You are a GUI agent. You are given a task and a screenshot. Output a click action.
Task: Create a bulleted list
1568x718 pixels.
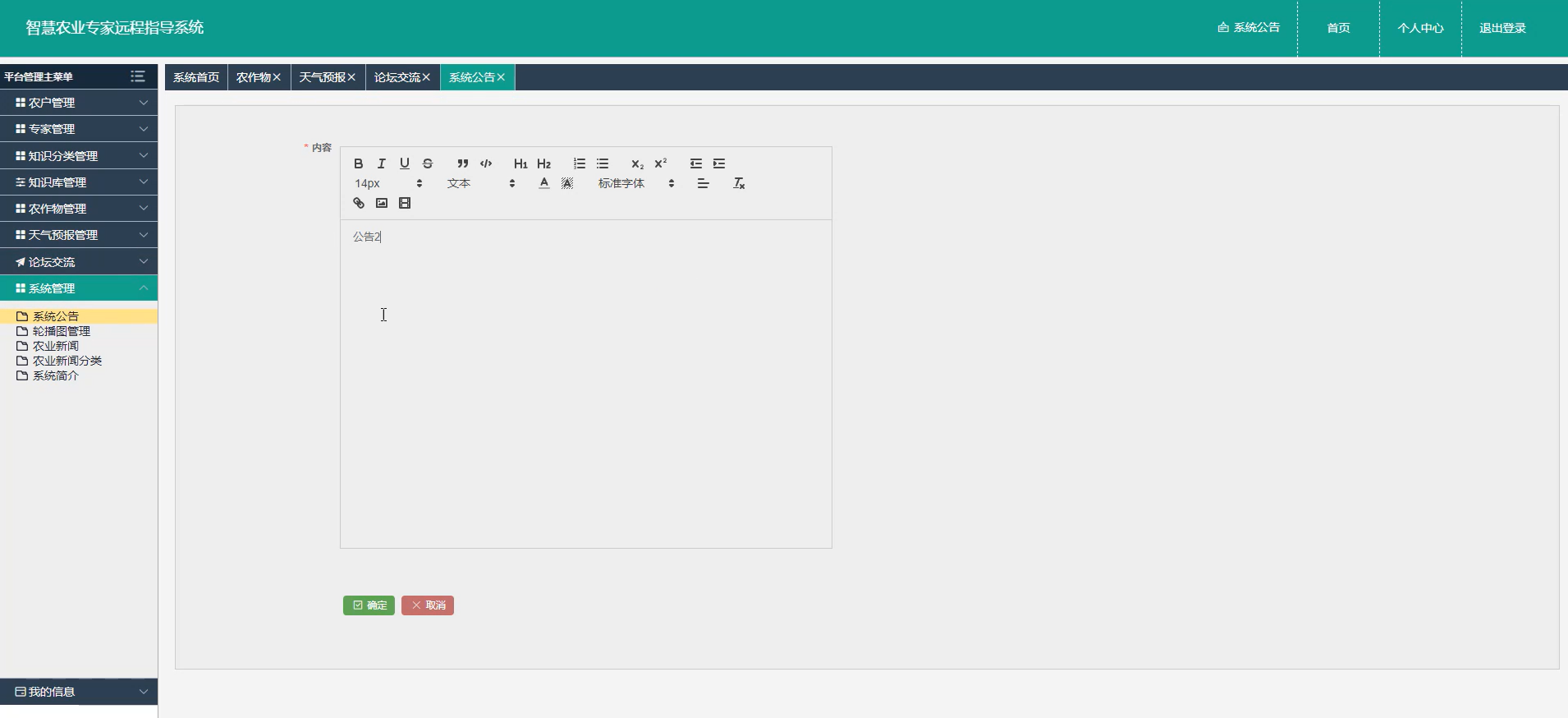point(603,163)
